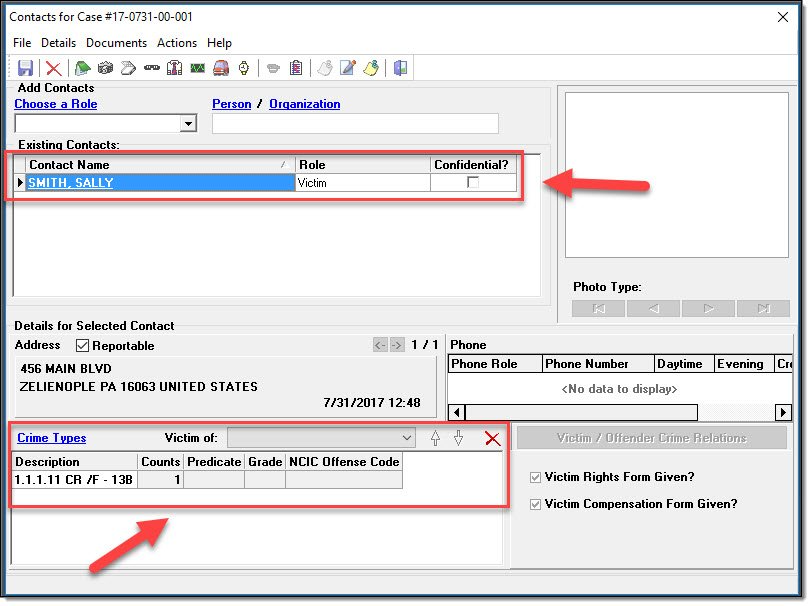
Task: Remove crime type with red X
Action: pyautogui.click(x=491, y=438)
